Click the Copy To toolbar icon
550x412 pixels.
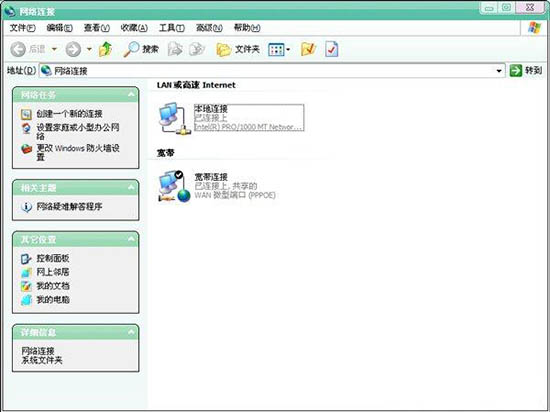[197, 49]
